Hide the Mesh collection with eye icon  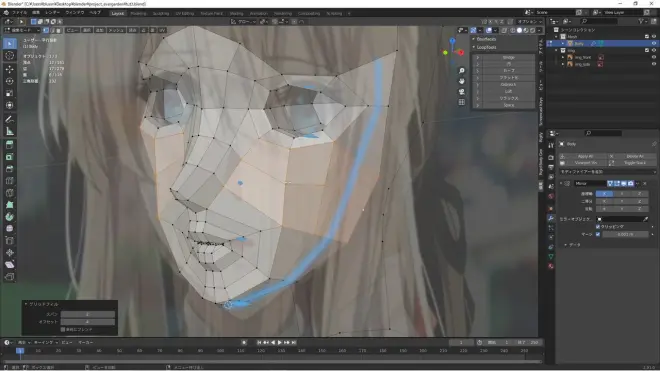point(654,37)
